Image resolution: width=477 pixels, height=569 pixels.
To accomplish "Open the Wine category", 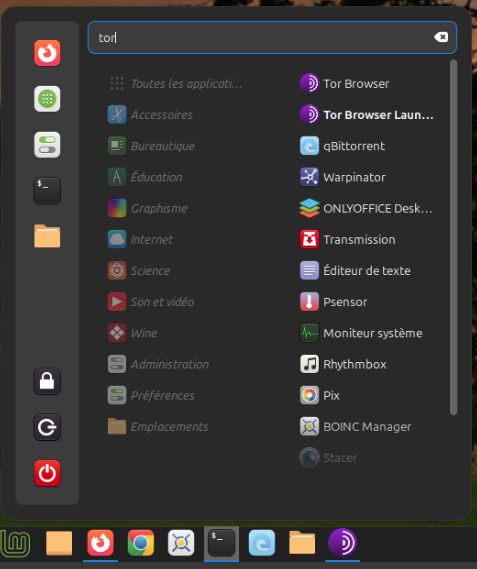I will (x=132, y=333).
